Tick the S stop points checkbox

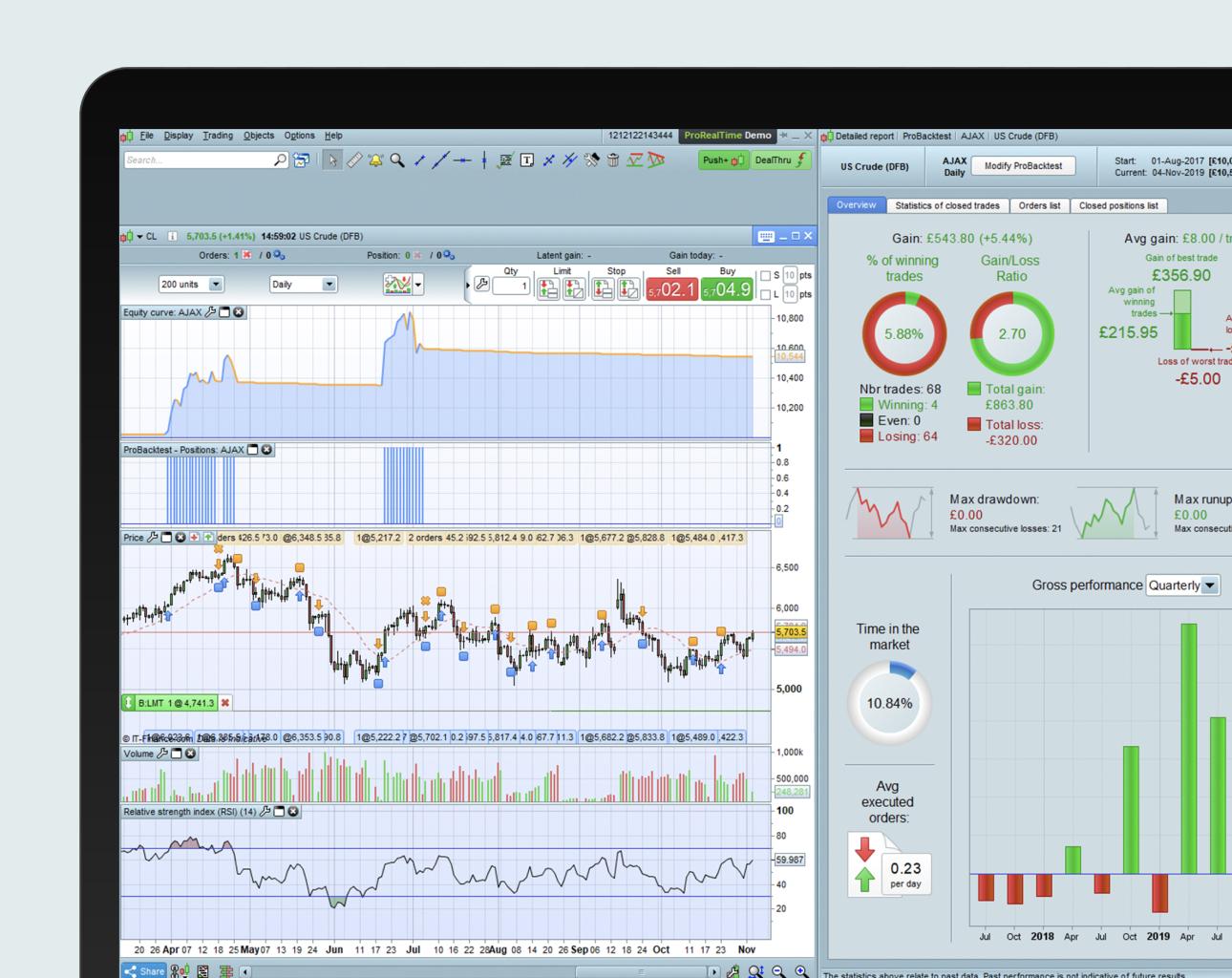(x=765, y=276)
